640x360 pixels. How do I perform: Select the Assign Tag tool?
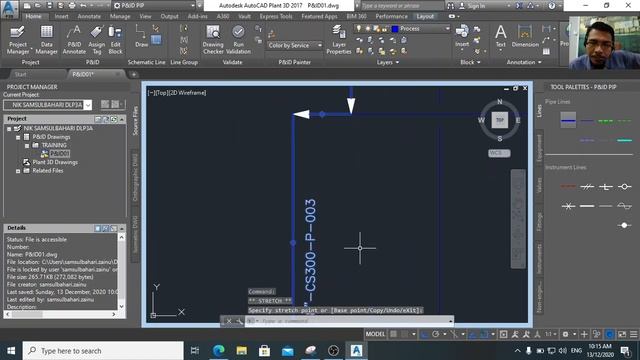click(x=96, y=40)
